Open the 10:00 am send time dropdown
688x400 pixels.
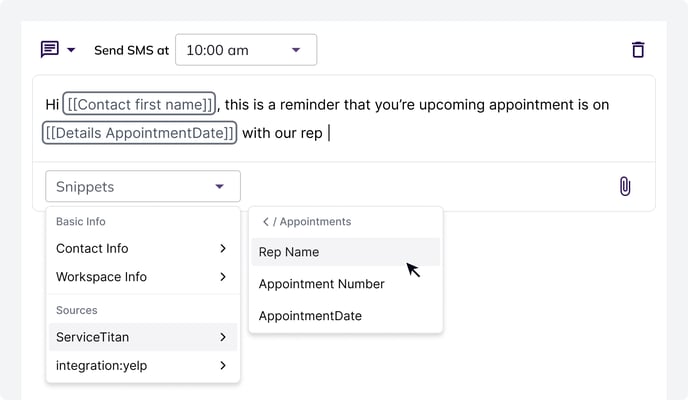click(245, 50)
